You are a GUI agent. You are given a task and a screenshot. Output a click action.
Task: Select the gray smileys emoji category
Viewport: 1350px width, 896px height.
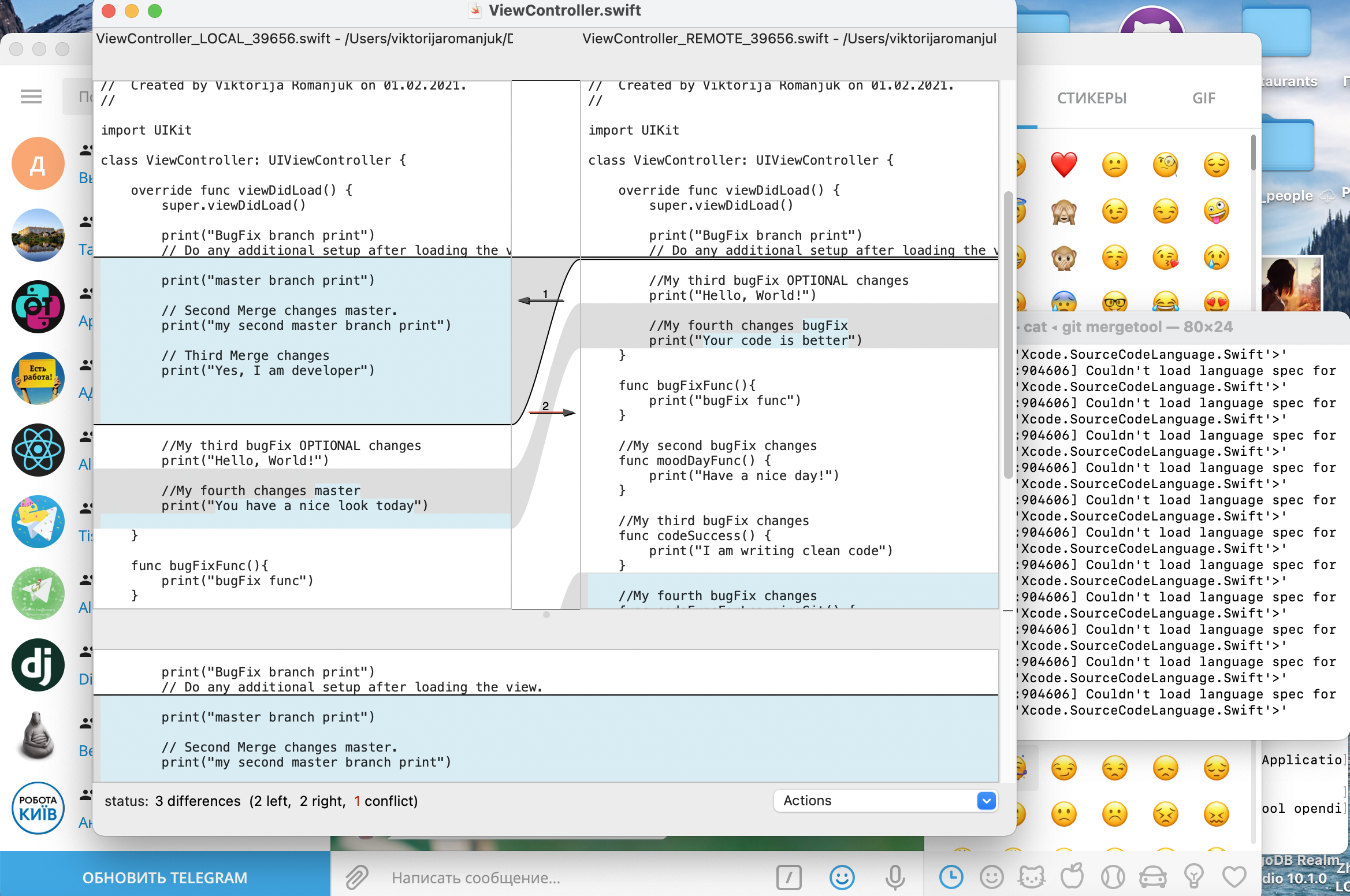pos(992,878)
